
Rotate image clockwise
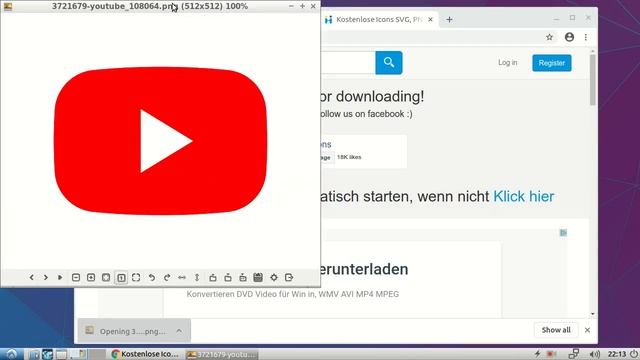tap(167, 278)
